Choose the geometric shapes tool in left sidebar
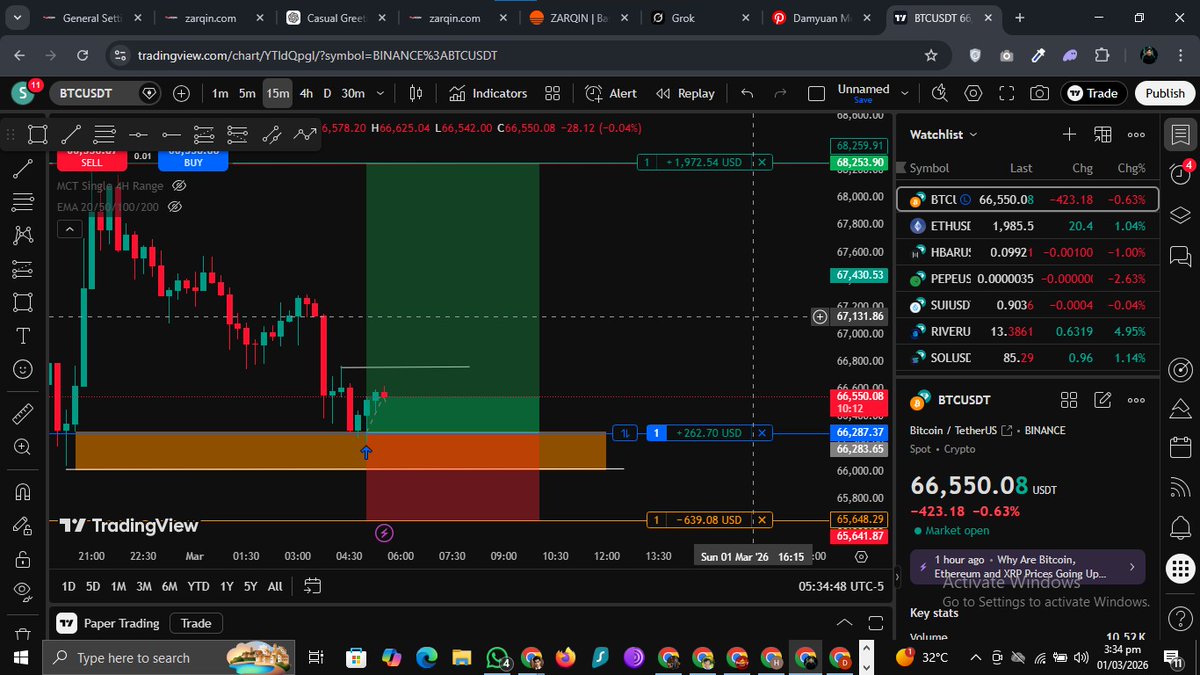This screenshot has height=675, width=1200. [23, 301]
